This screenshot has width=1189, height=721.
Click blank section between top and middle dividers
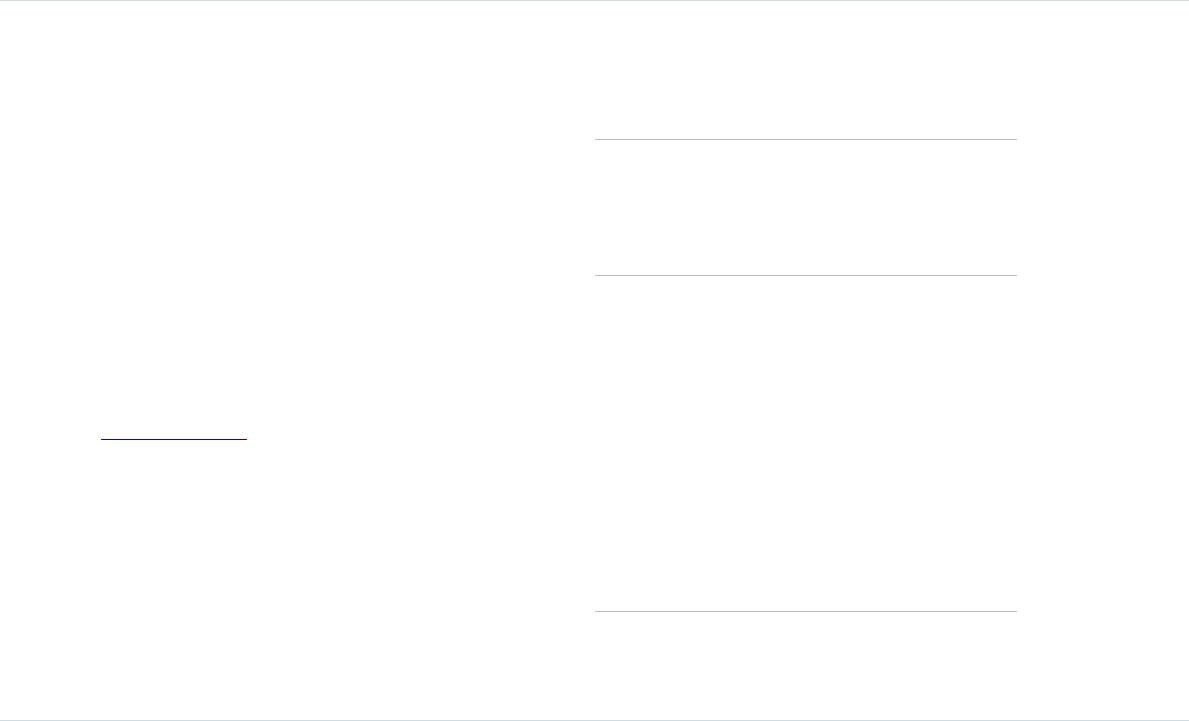pyautogui.click(x=805, y=207)
